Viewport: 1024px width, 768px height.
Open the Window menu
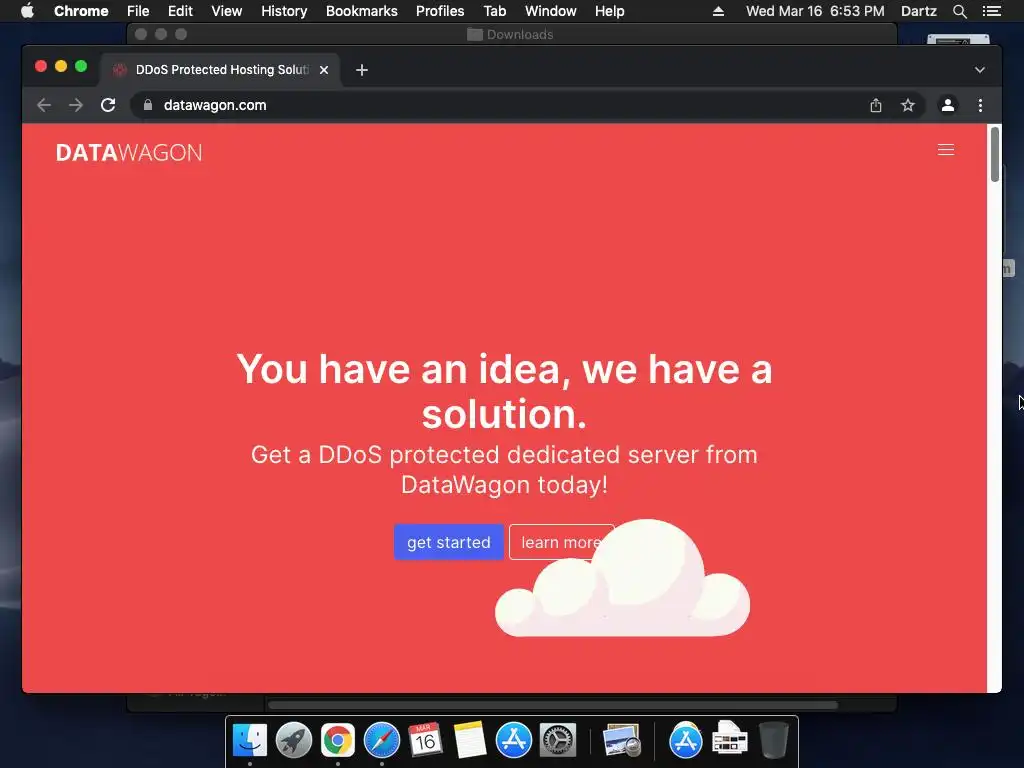pyautogui.click(x=551, y=11)
